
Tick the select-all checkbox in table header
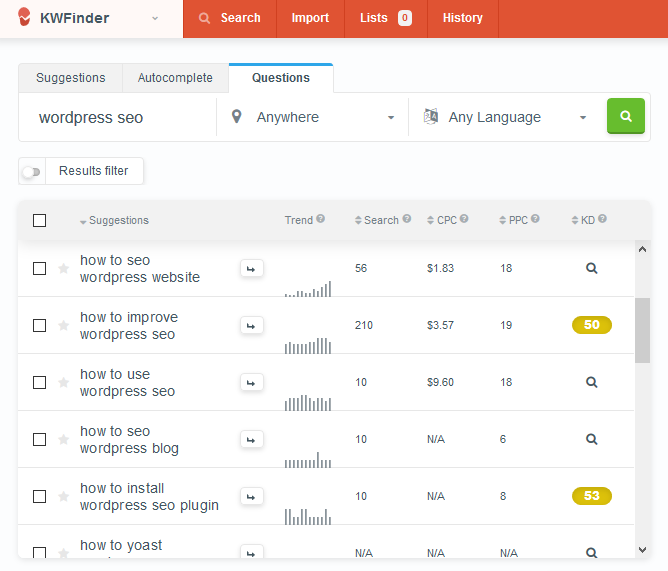[x=40, y=220]
